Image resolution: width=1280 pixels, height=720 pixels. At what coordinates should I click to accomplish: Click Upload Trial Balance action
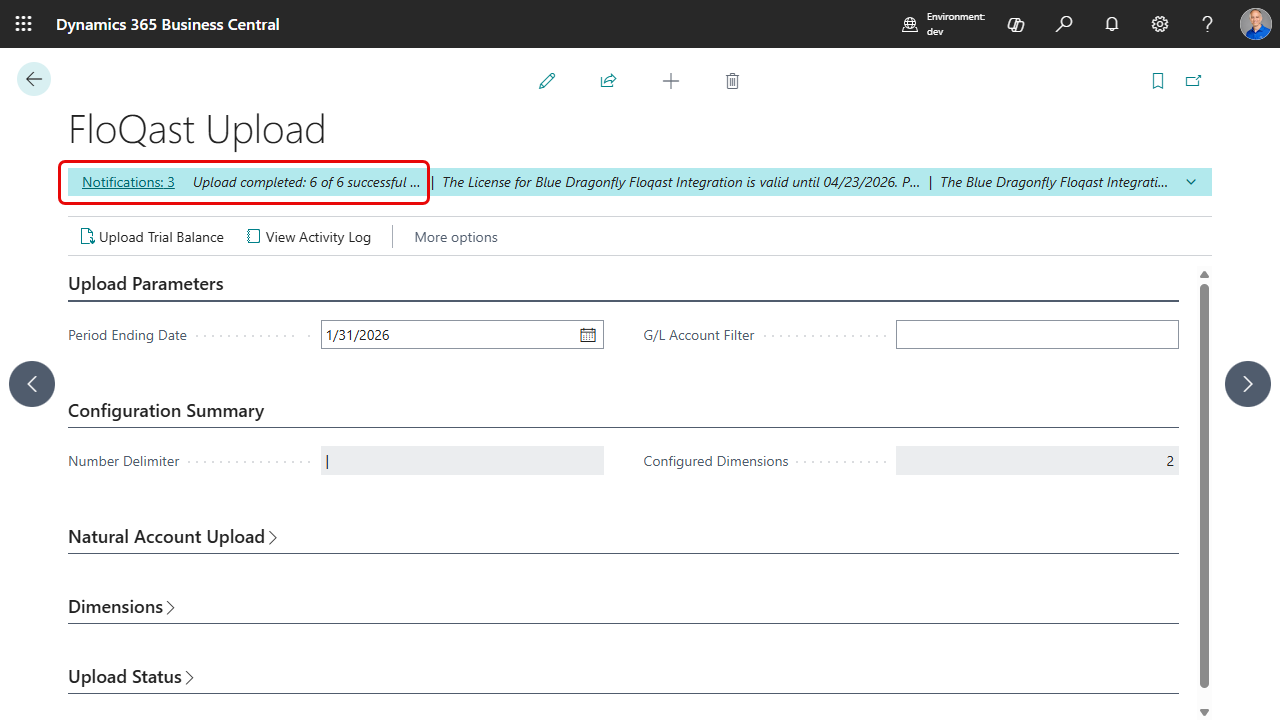click(152, 237)
